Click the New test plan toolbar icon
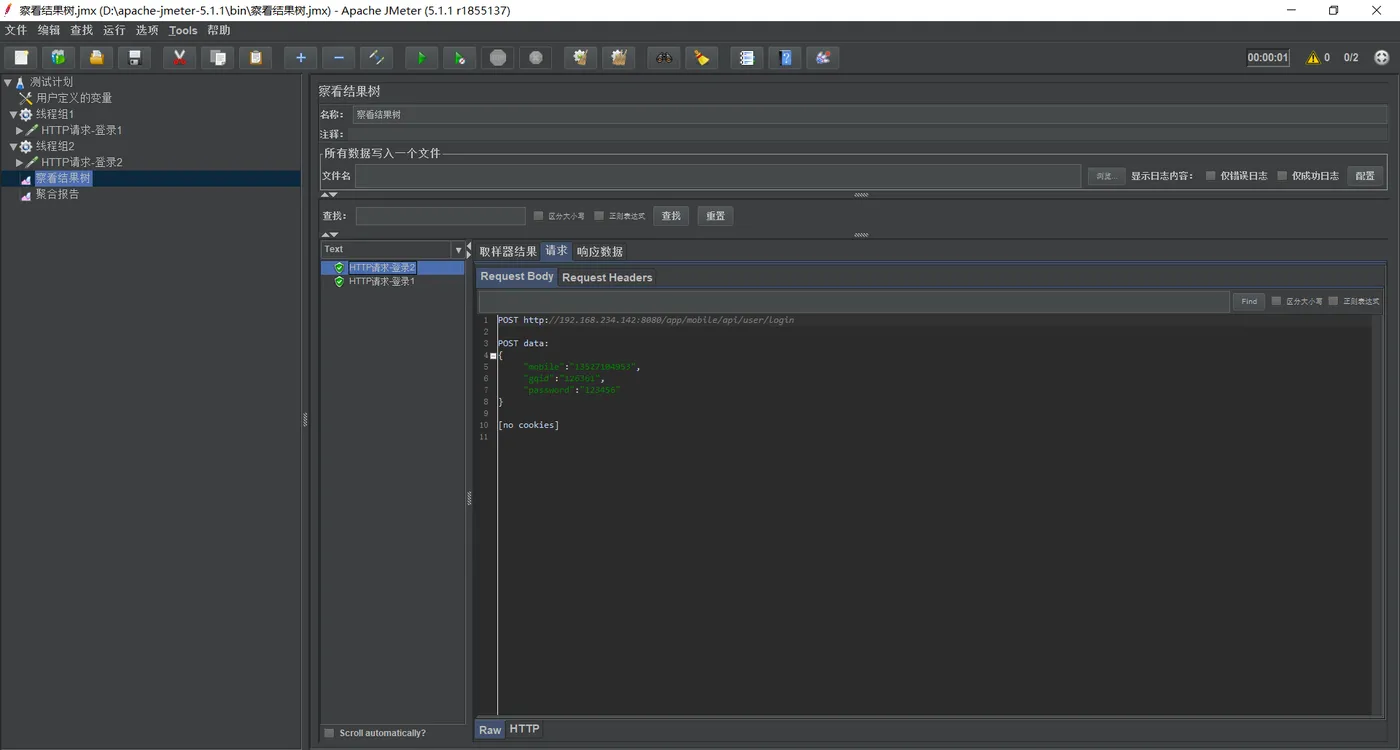Viewport: 1400px width, 750px height. [x=21, y=57]
